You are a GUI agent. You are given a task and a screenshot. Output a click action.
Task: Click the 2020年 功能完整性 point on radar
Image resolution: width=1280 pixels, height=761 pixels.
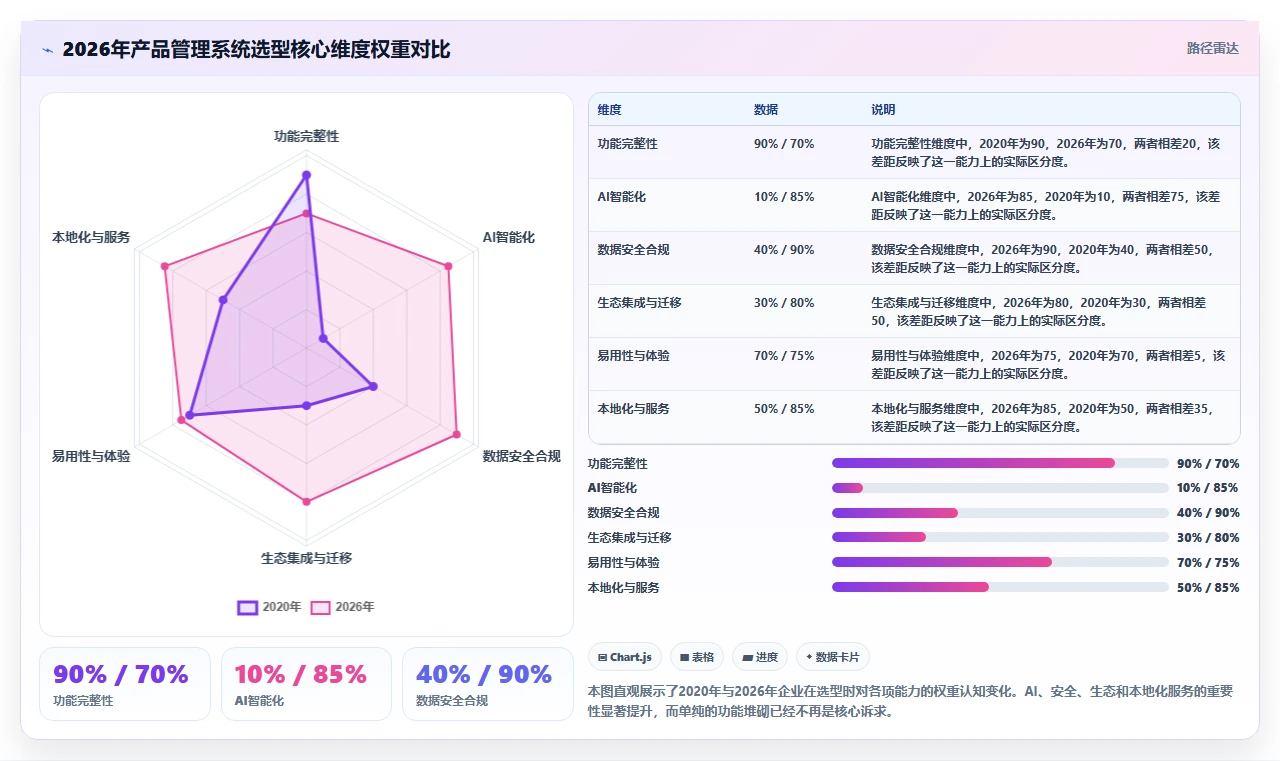point(307,175)
